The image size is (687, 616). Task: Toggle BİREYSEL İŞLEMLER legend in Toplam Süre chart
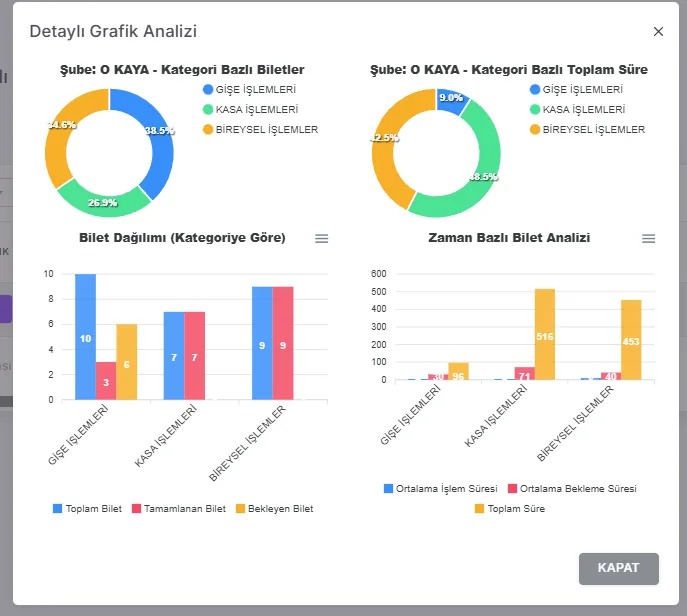(x=588, y=130)
